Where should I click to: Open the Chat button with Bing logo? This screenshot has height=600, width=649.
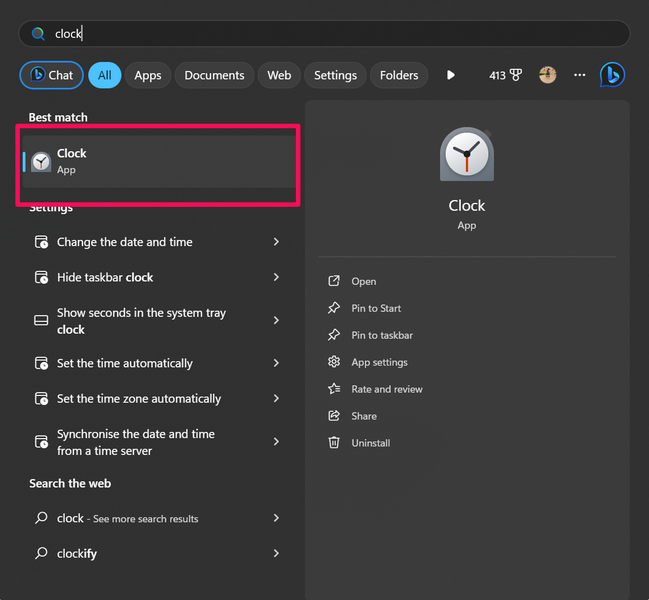(x=51, y=75)
